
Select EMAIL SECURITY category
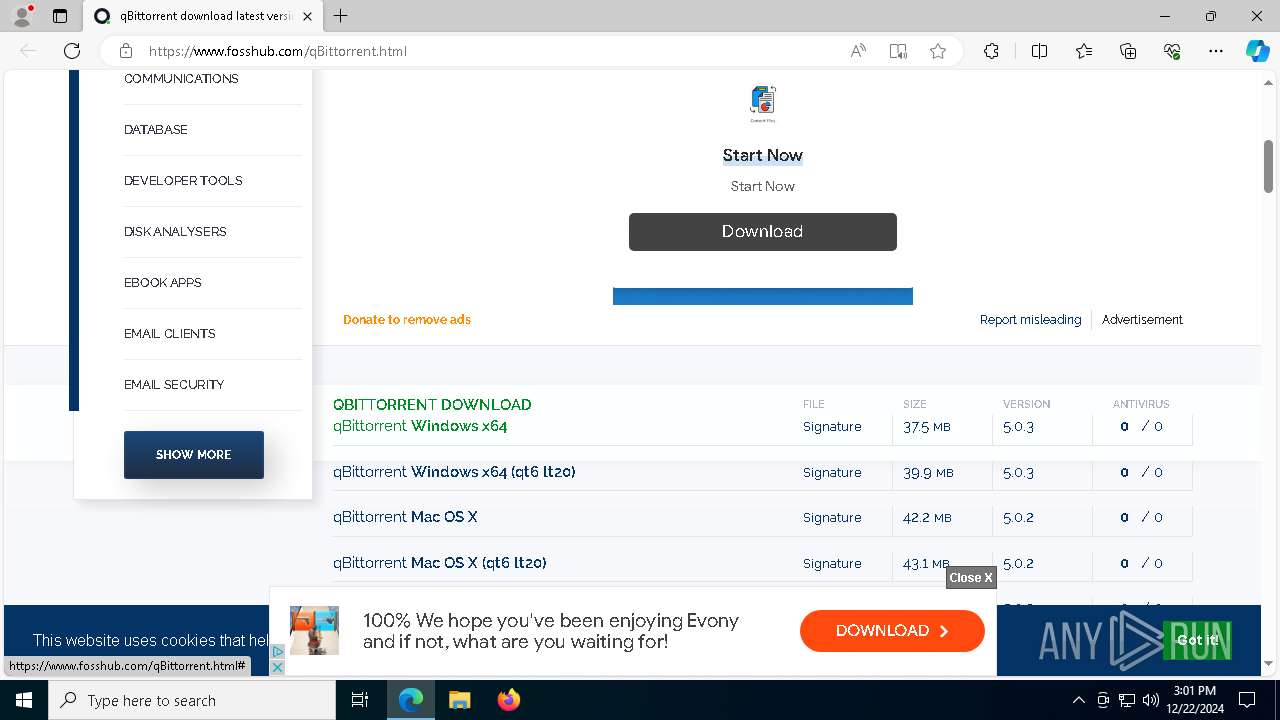(174, 385)
